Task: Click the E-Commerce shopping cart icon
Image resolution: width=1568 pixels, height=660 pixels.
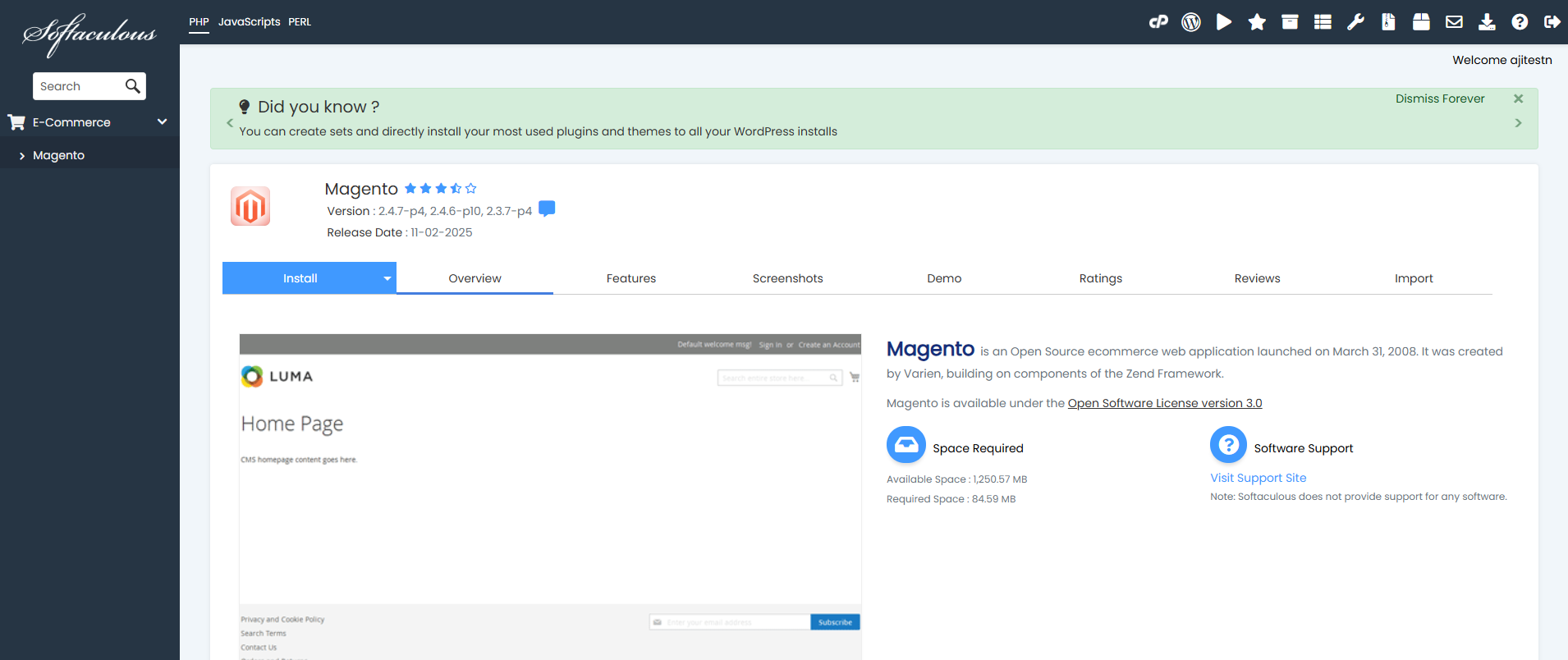Action: (16, 122)
